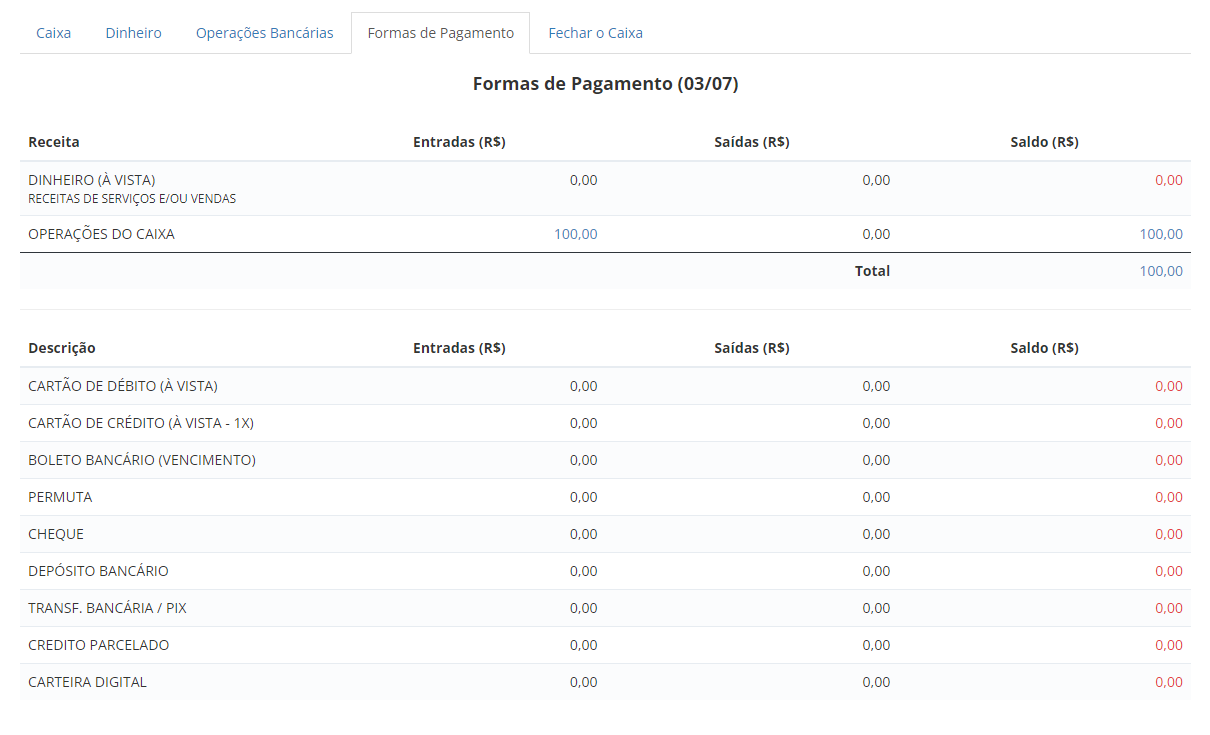Click the Total saldo value 100,00
The image size is (1210, 735).
(x=1161, y=271)
